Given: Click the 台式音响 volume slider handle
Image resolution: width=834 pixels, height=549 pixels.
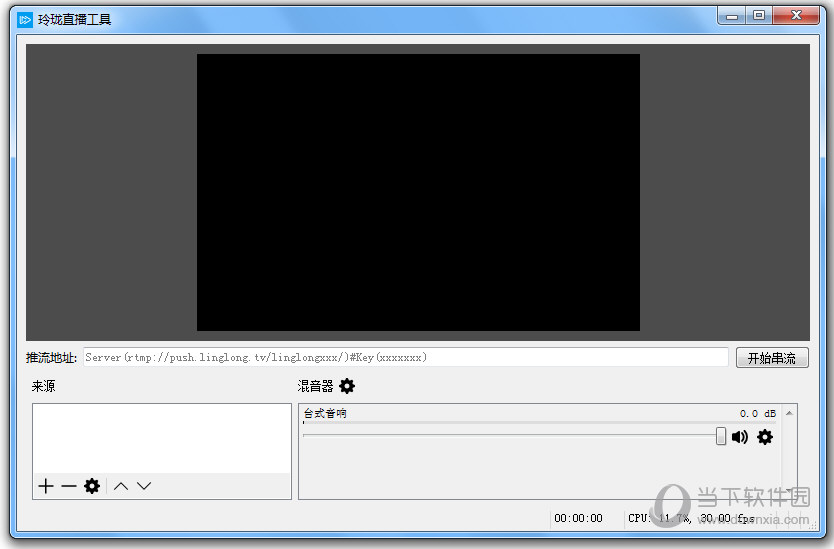Looking at the screenshot, I should pos(721,436).
